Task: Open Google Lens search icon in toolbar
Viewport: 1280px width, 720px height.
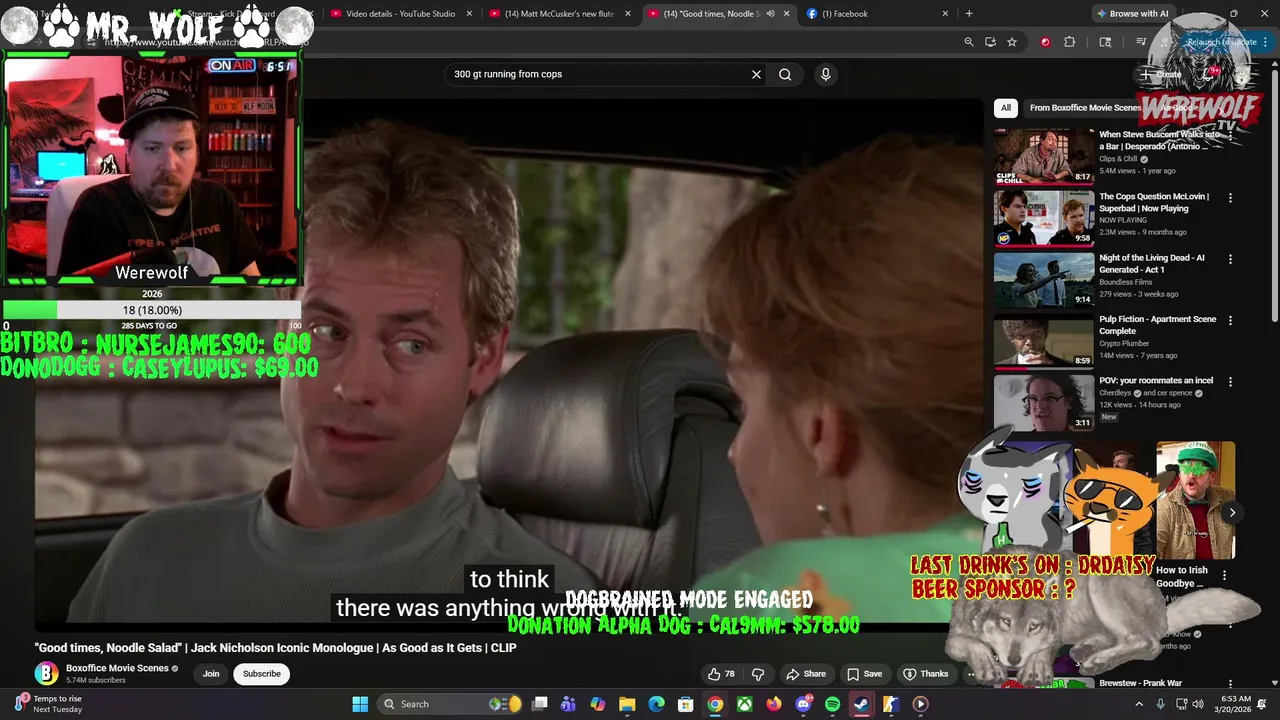Action: [x=1105, y=42]
